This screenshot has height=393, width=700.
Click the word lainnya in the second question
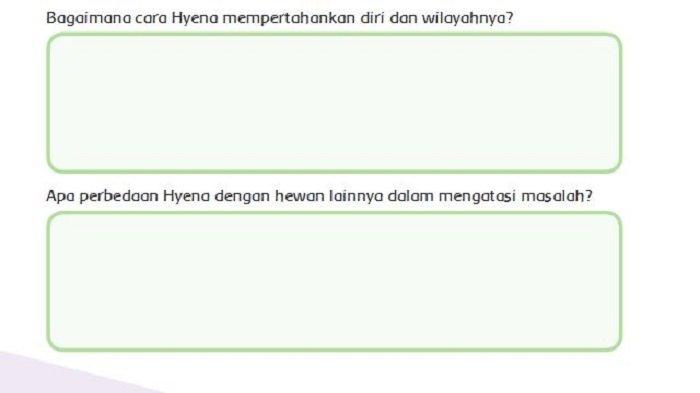pos(356,196)
